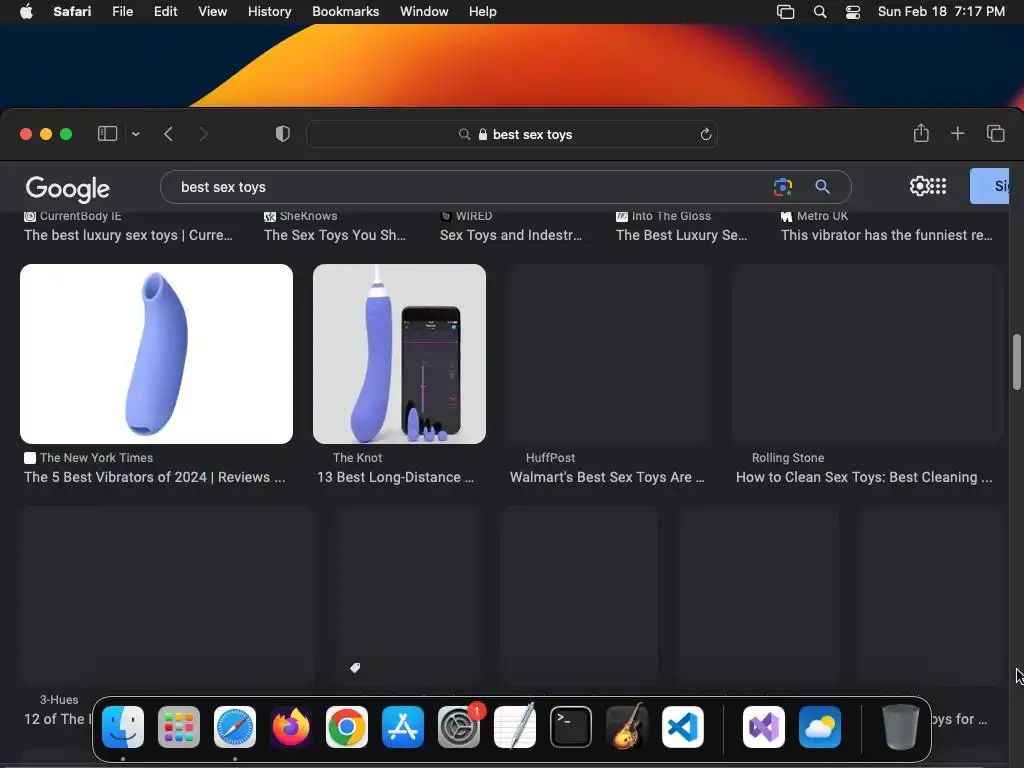Open the Weather app from the Dock
The height and width of the screenshot is (768, 1024).
[820, 727]
